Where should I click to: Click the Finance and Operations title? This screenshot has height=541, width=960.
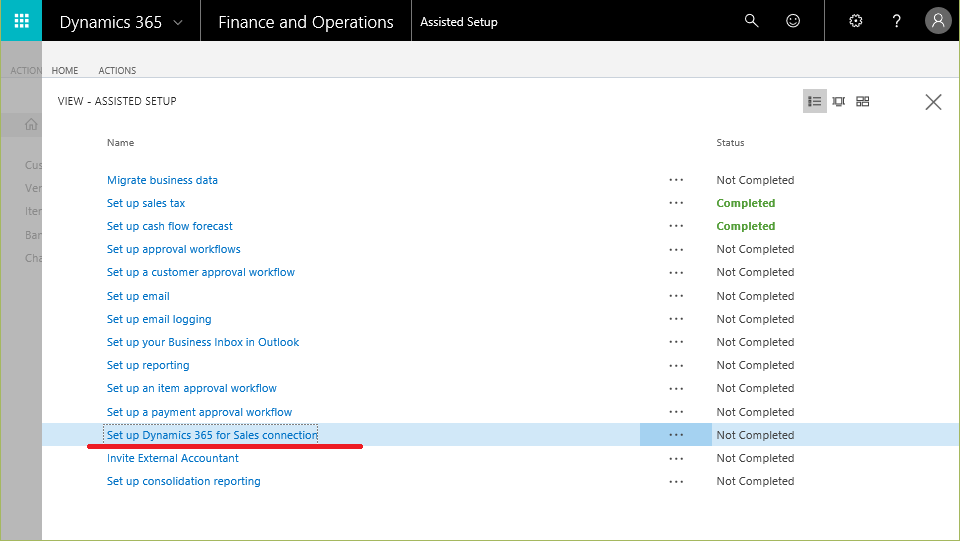(x=306, y=22)
